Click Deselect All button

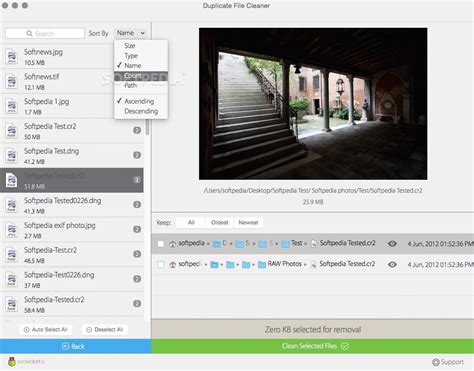tap(105, 329)
